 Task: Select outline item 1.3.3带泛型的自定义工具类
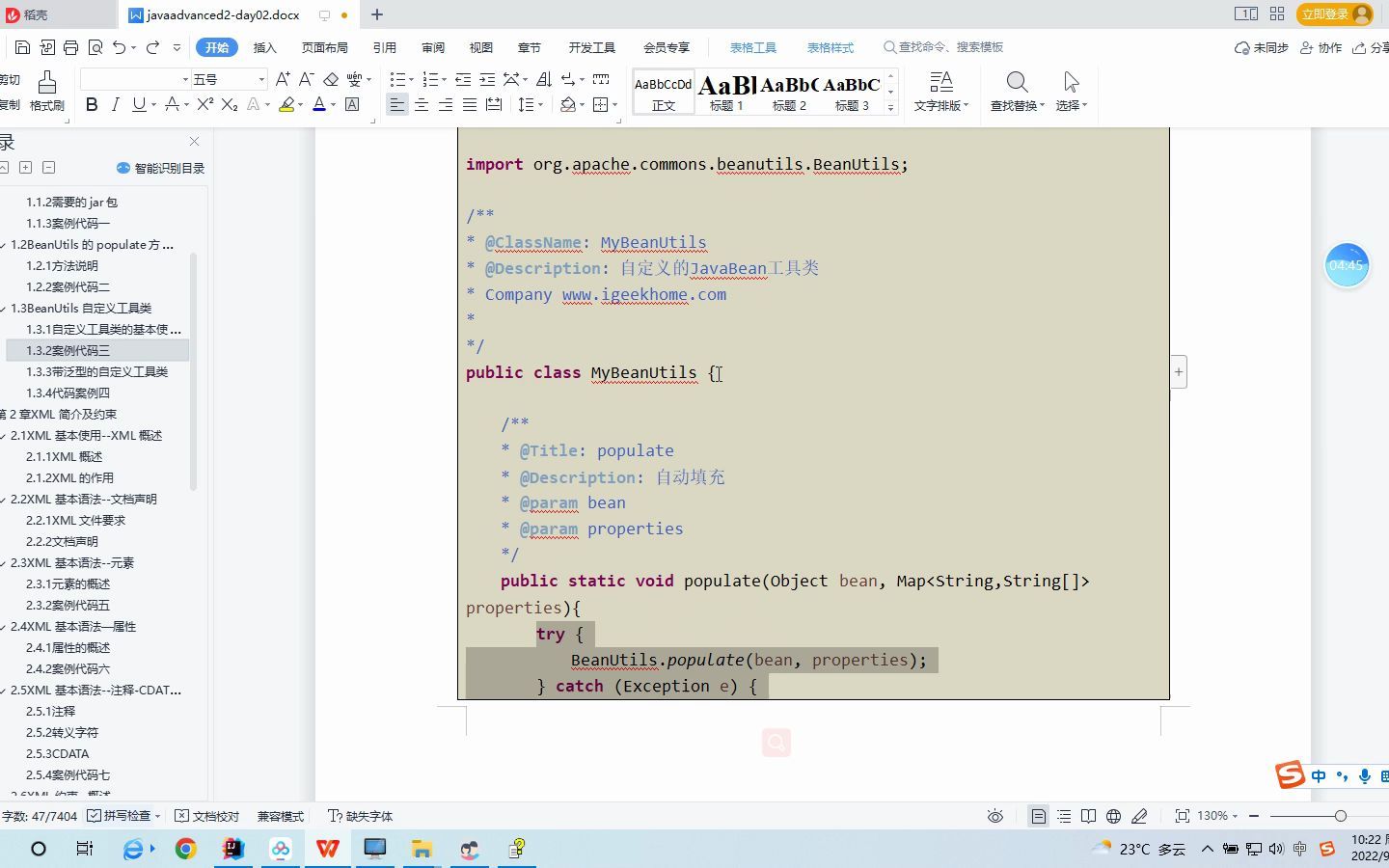[96, 372]
